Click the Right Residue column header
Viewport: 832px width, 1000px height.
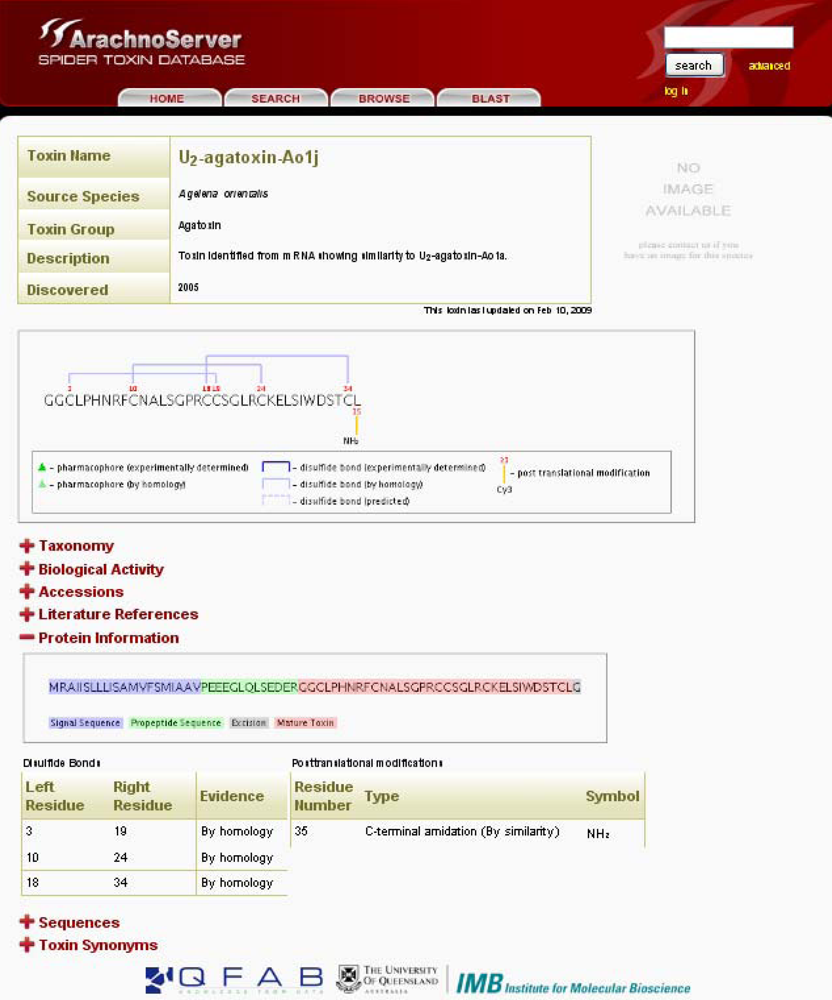point(143,796)
